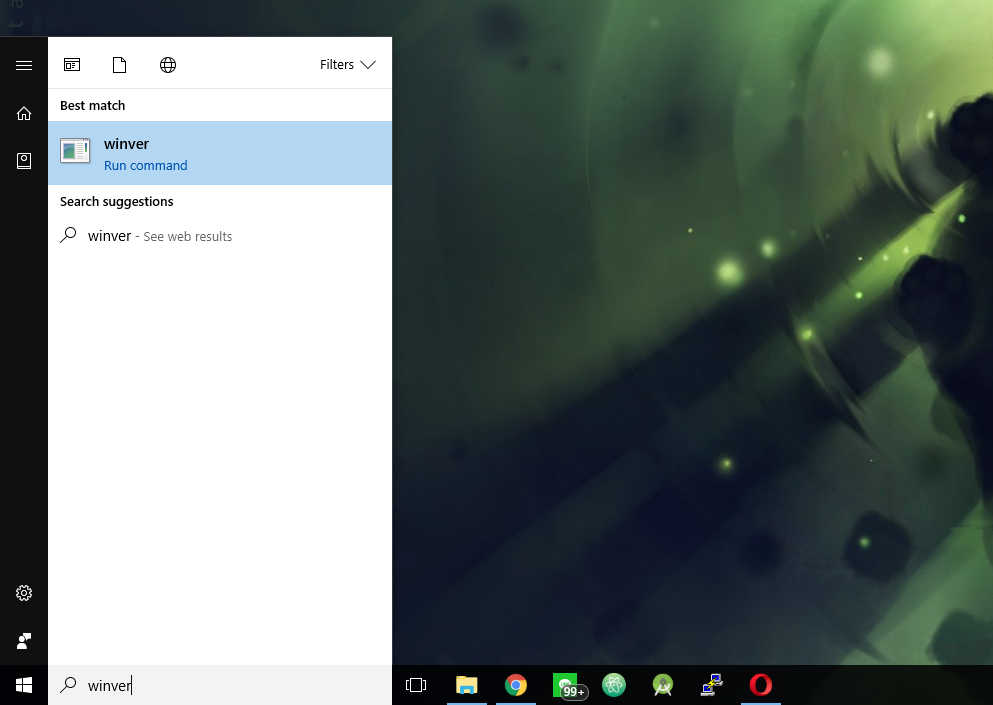The width and height of the screenshot is (993, 705).
Task: Filter search results by Web globe icon
Action: 168,65
